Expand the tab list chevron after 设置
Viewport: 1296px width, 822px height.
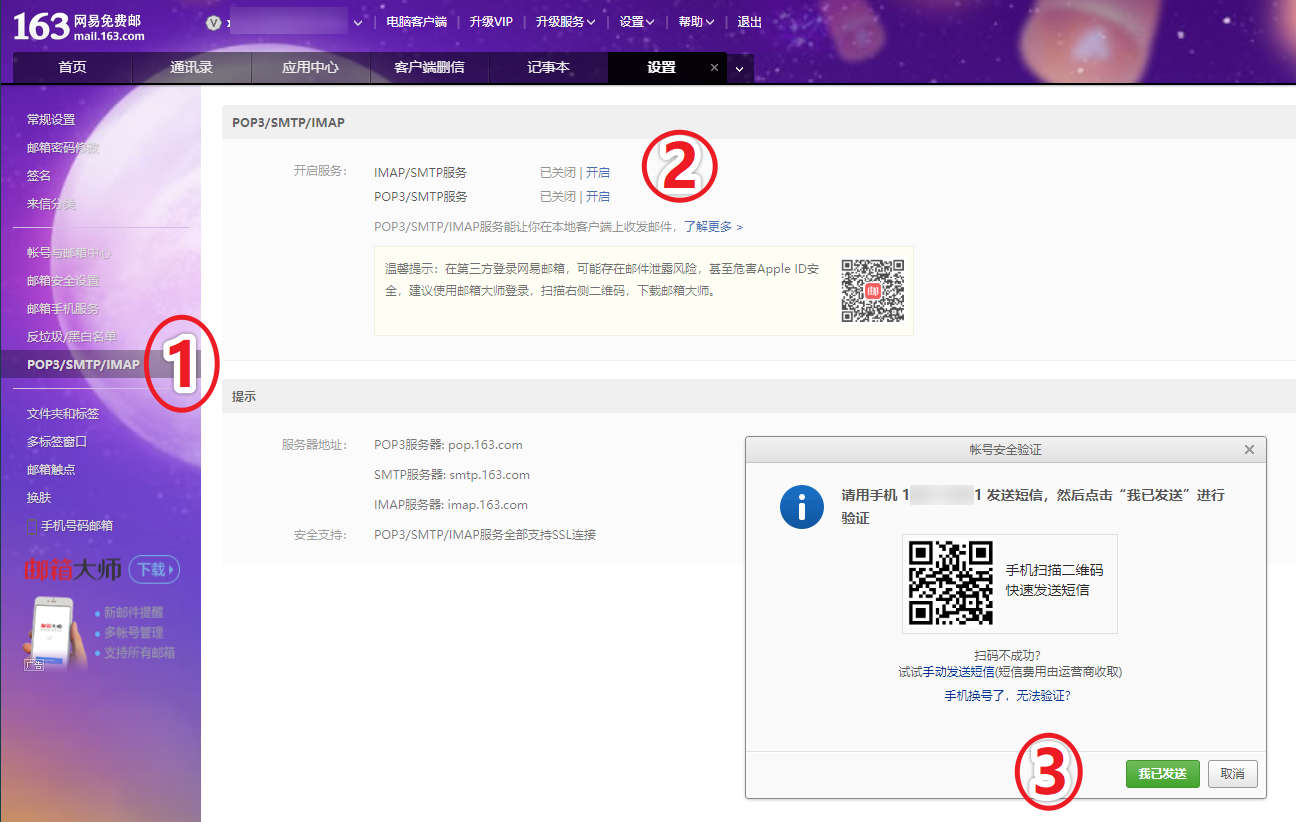(x=740, y=69)
